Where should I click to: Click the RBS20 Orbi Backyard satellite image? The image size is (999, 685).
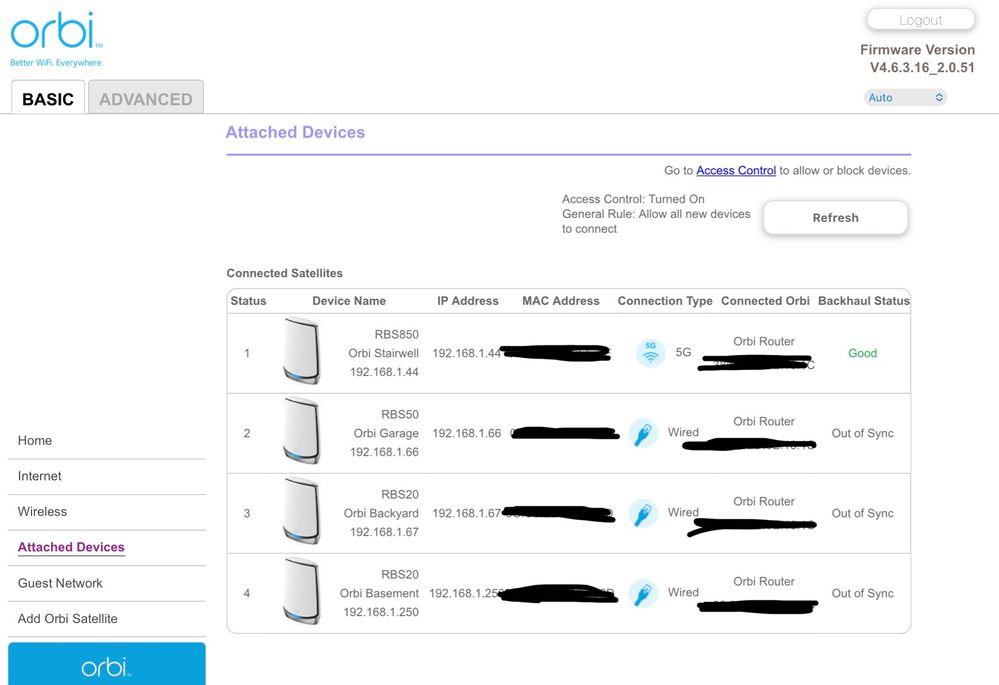coord(301,512)
